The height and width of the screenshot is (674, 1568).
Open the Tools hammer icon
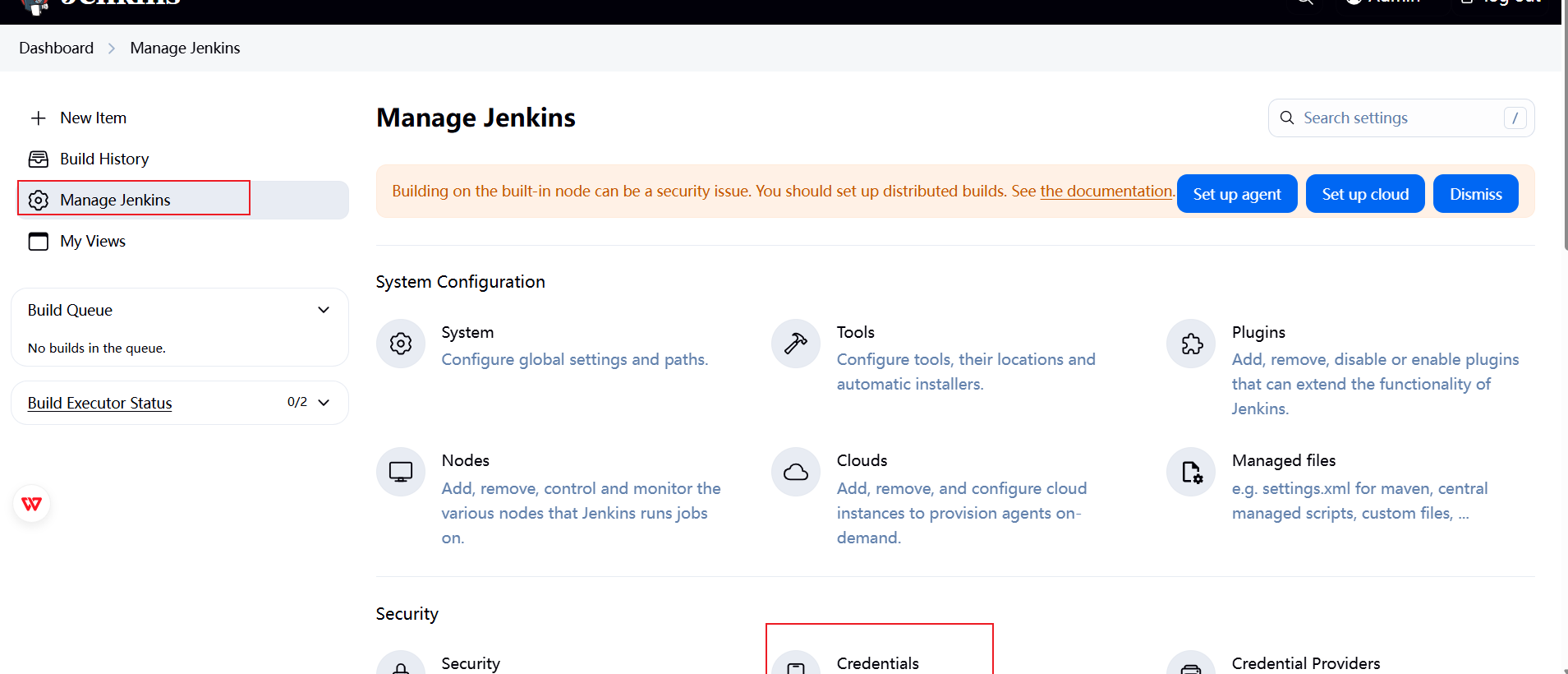pyautogui.click(x=796, y=344)
